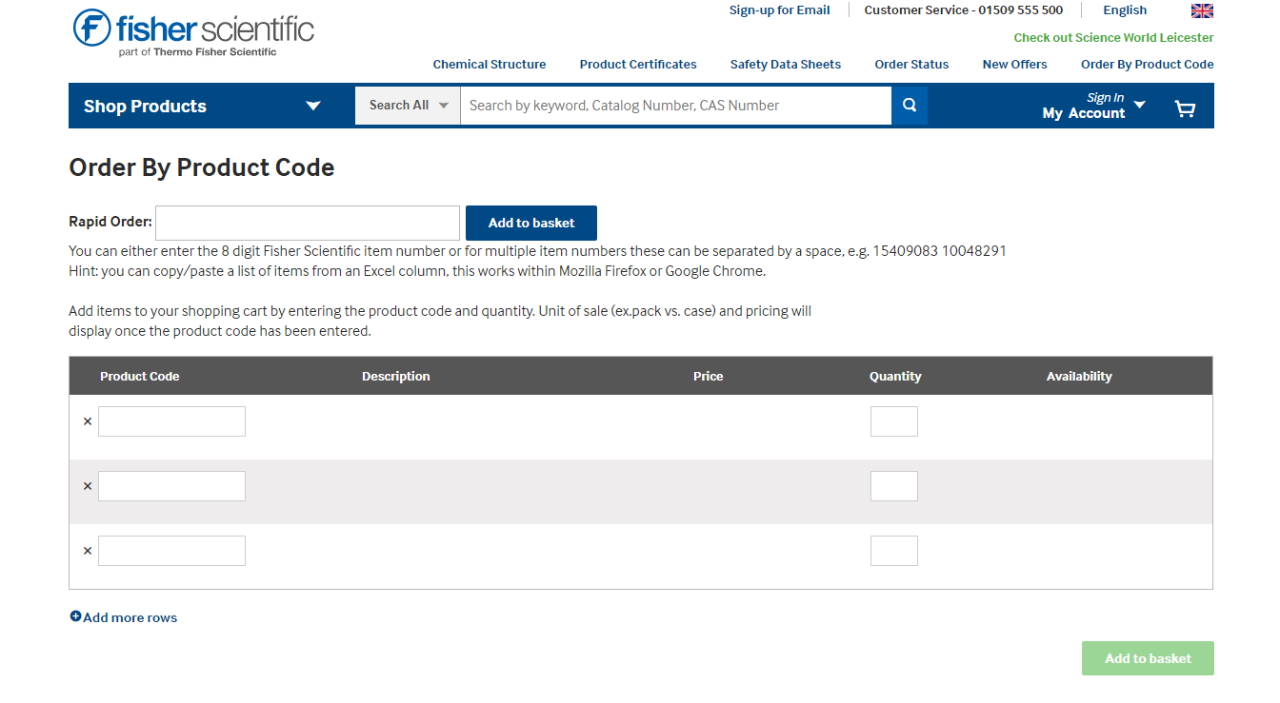Image resolution: width=1280 pixels, height=703 pixels.
Task: Open the Search All category dropdown
Action: [x=408, y=105]
